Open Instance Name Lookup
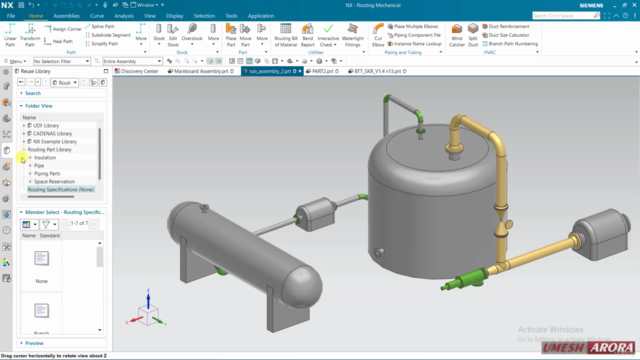This screenshot has width=640, height=360. click(x=414, y=44)
